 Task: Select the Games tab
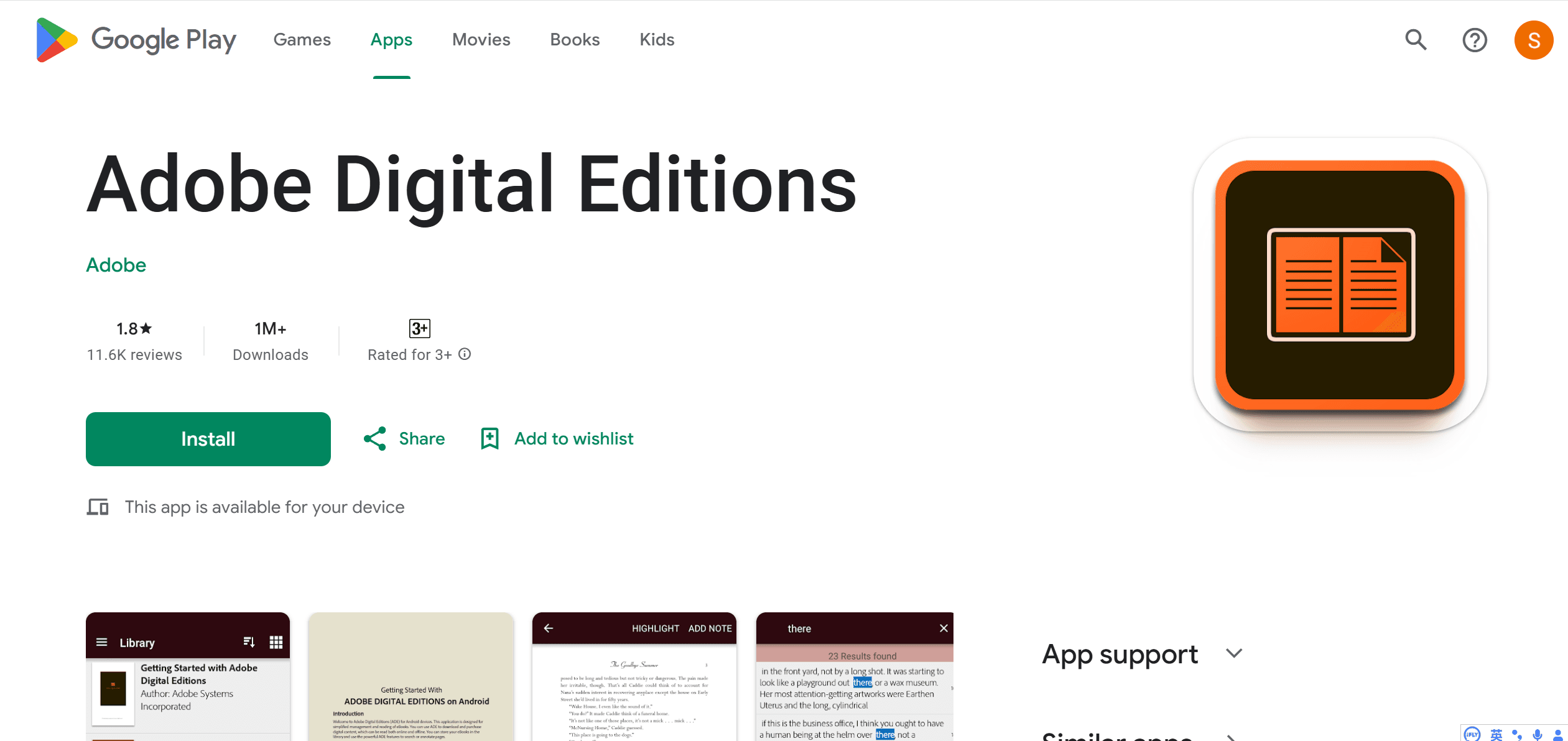302,39
